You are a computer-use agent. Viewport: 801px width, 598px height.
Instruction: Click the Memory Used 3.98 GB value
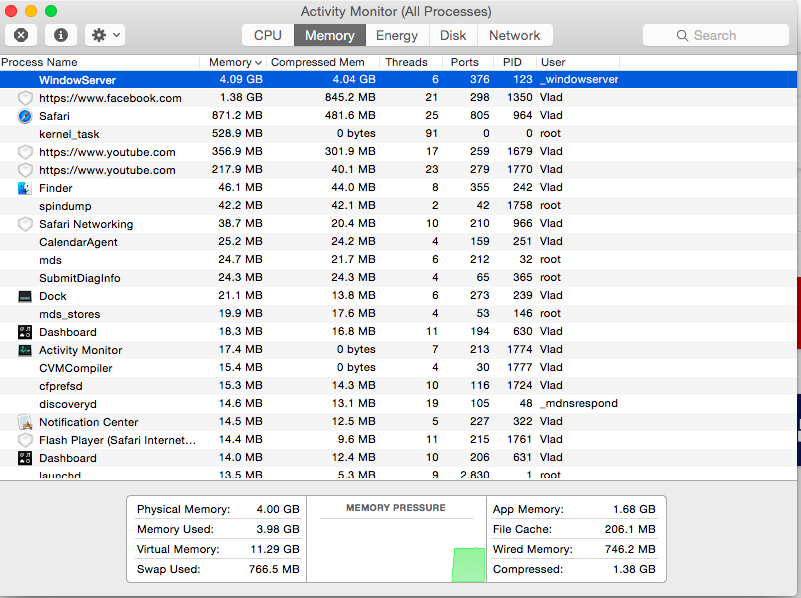point(278,529)
